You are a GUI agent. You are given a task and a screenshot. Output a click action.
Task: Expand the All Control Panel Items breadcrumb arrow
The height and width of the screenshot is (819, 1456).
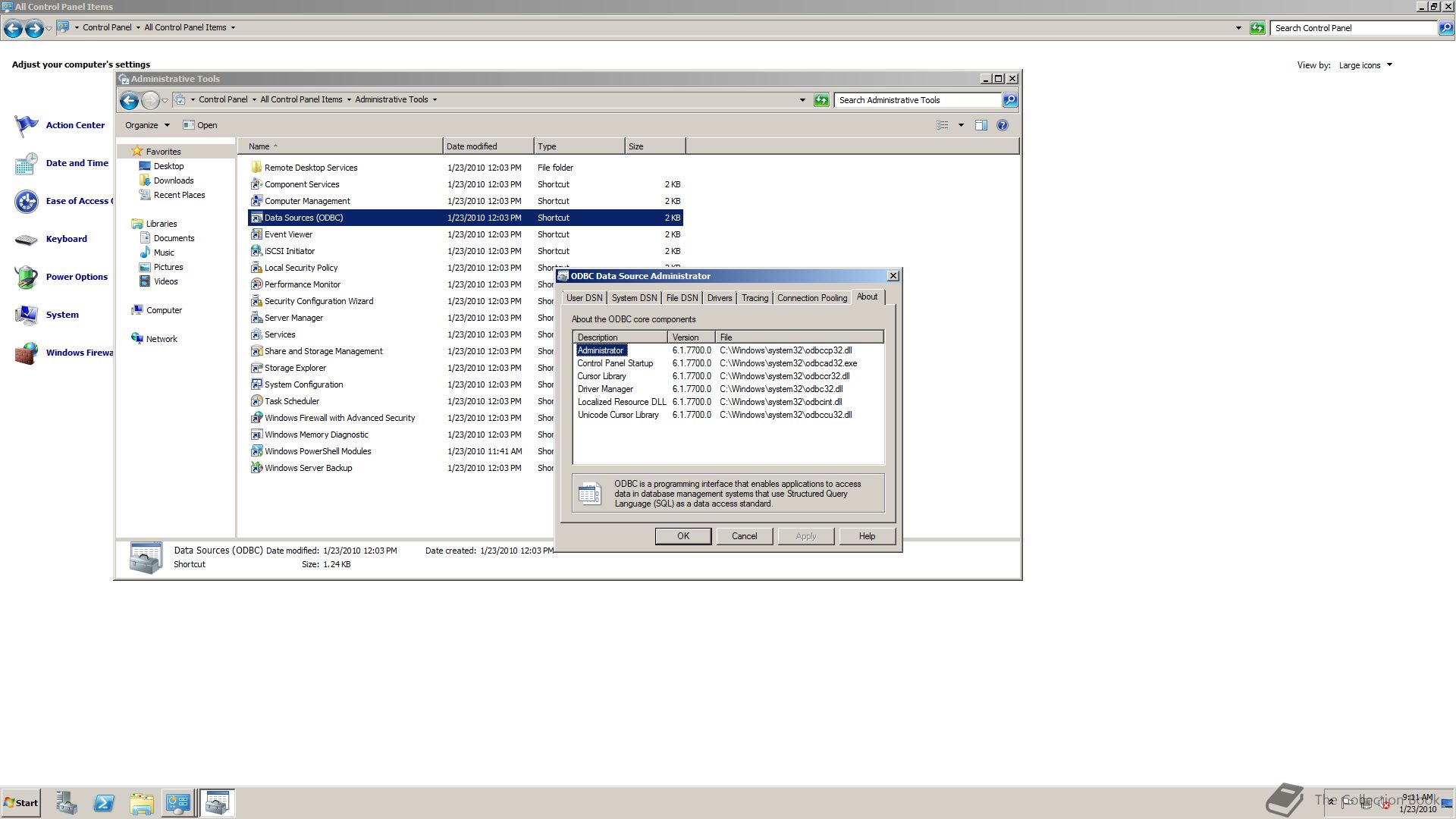tap(349, 99)
